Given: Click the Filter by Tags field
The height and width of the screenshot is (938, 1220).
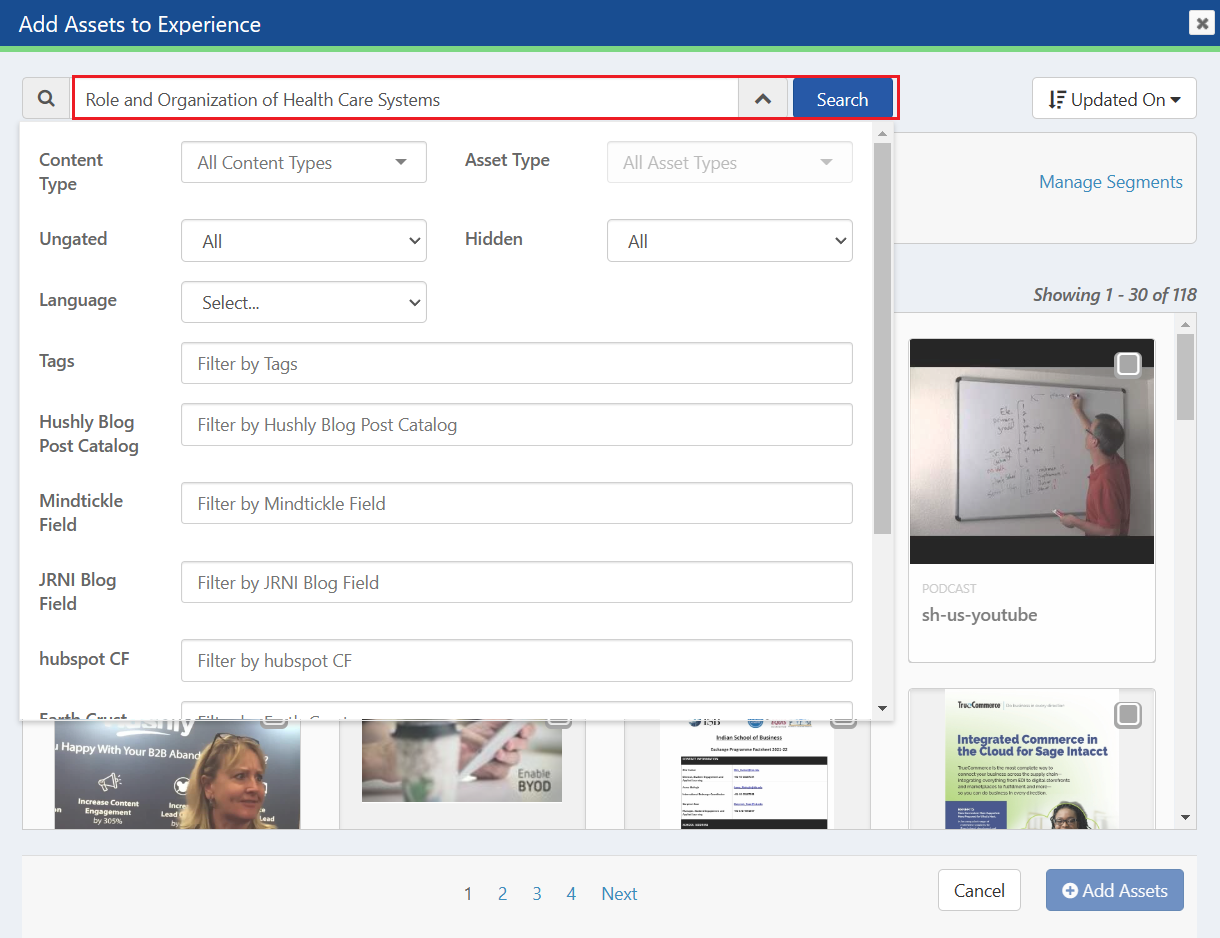Looking at the screenshot, I should 517,363.
